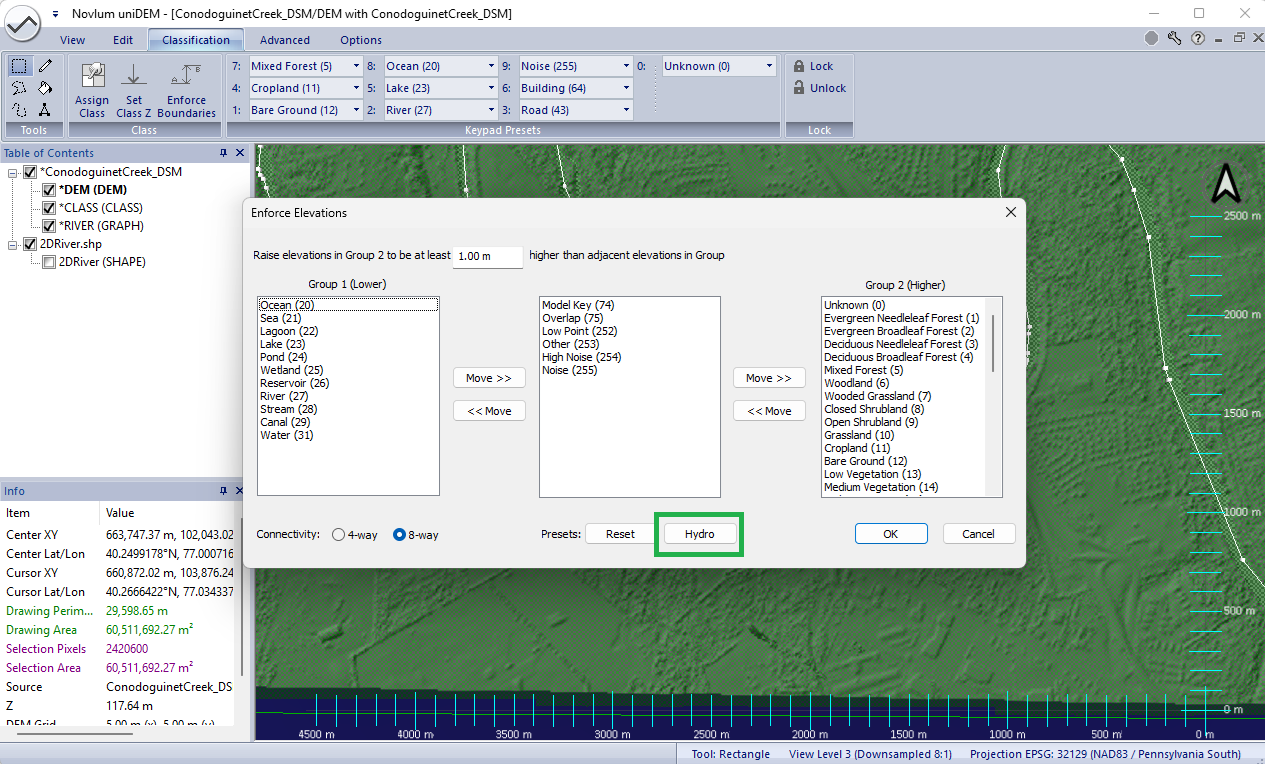Select the Pencil draw tool

click(x=45, y=66)
